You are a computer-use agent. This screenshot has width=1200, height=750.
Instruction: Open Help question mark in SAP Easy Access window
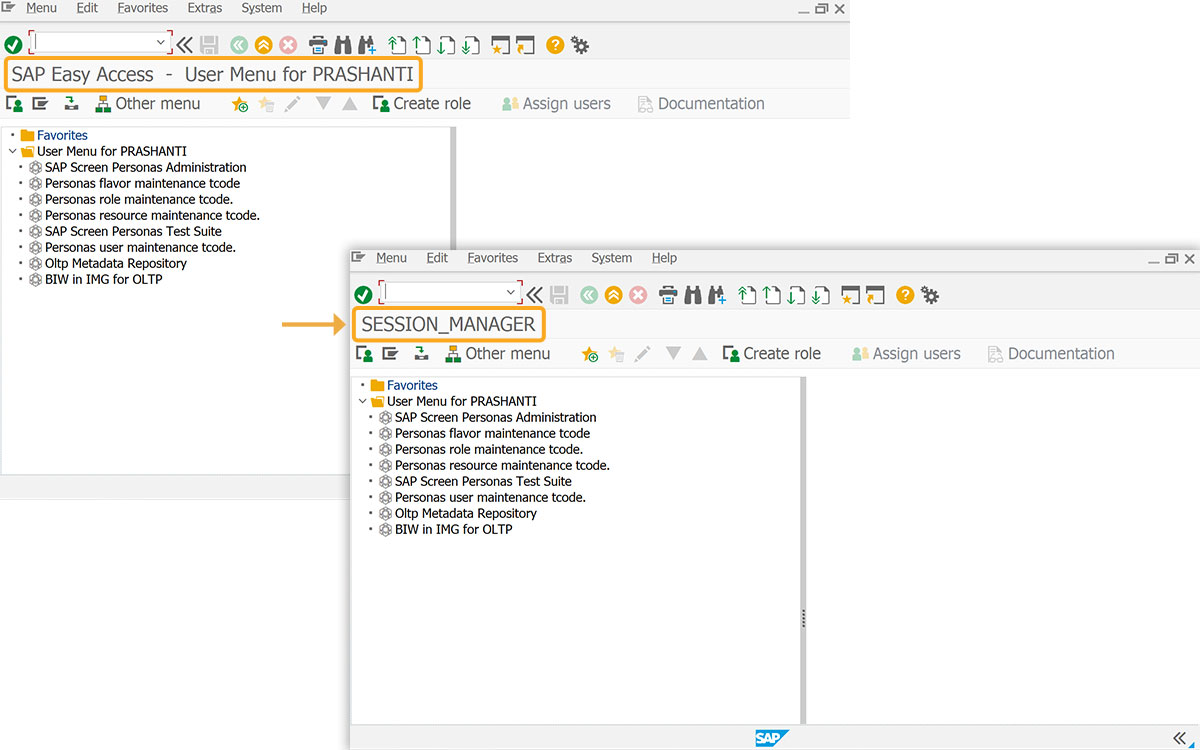[555, 45]
